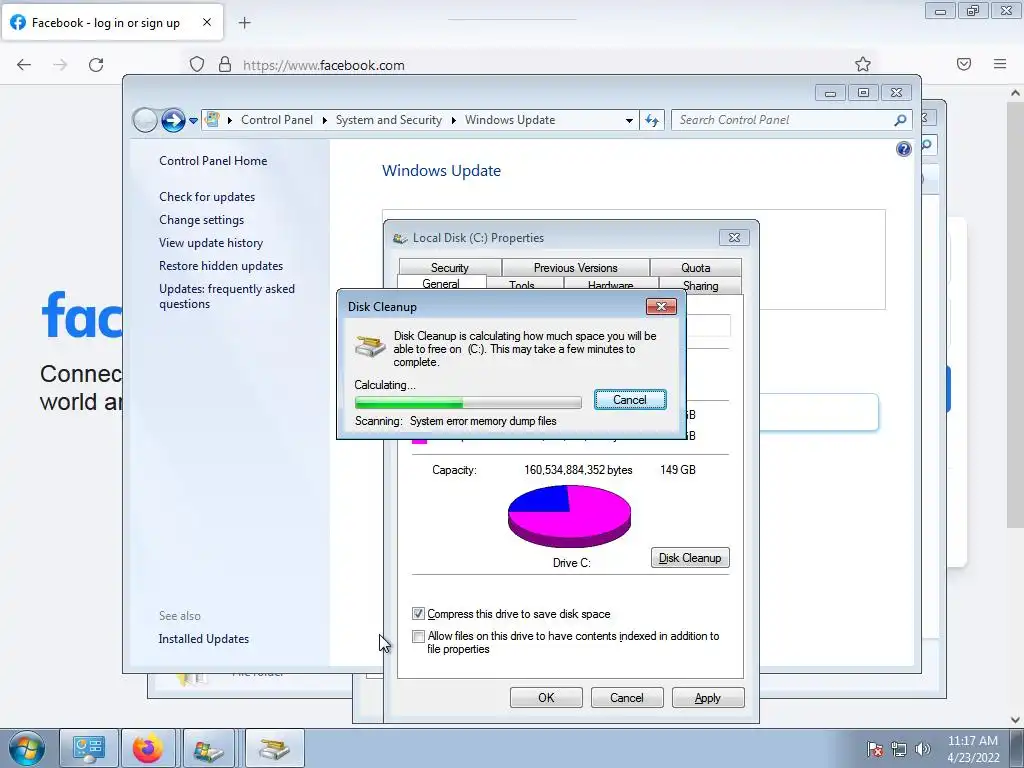This screenshot has height=768, width=1024.
Task: Open Control Panel Home link
Action: 213,161
